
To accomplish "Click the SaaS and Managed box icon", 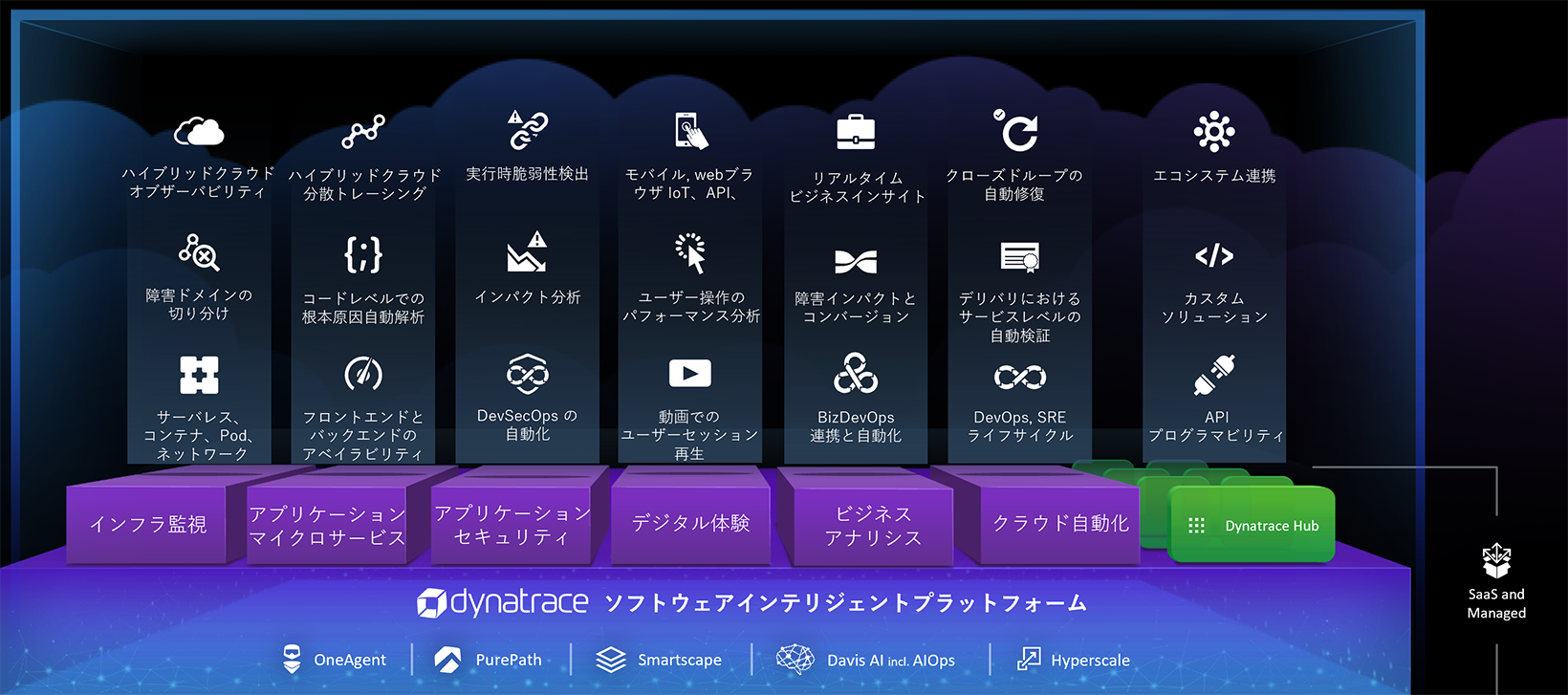I will pos(1496,560).
